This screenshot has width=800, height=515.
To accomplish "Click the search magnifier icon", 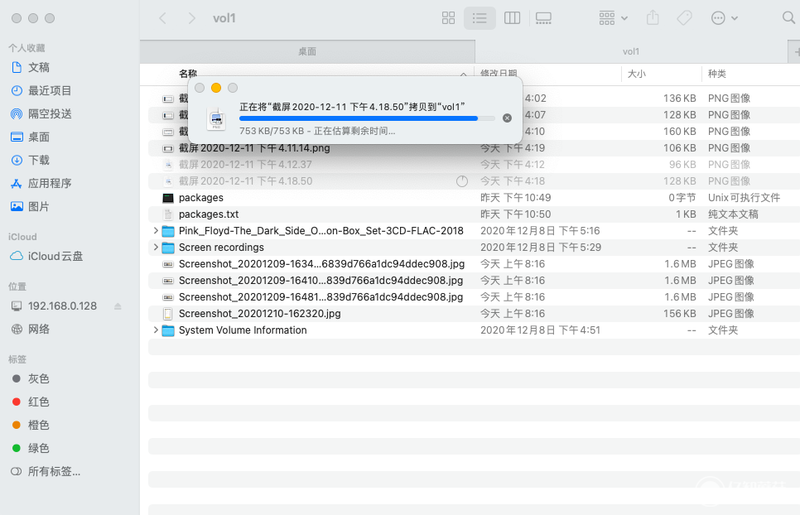I will pos(788,18).
